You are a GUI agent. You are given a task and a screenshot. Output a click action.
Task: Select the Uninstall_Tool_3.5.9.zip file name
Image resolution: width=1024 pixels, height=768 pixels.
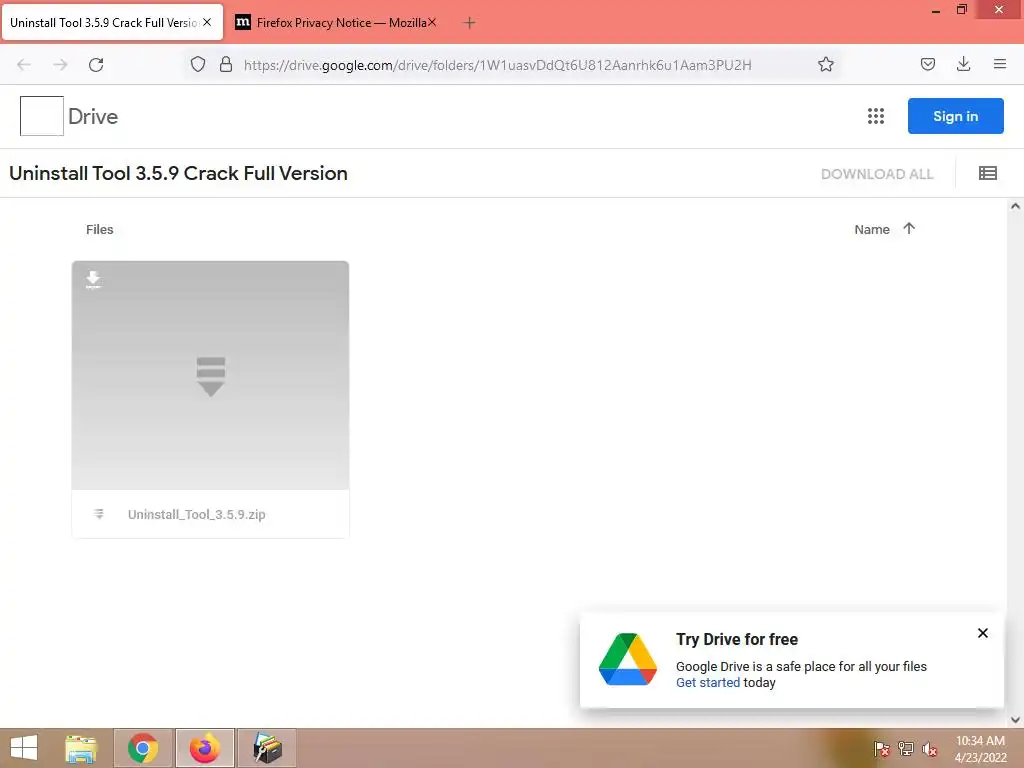[197, 515]
